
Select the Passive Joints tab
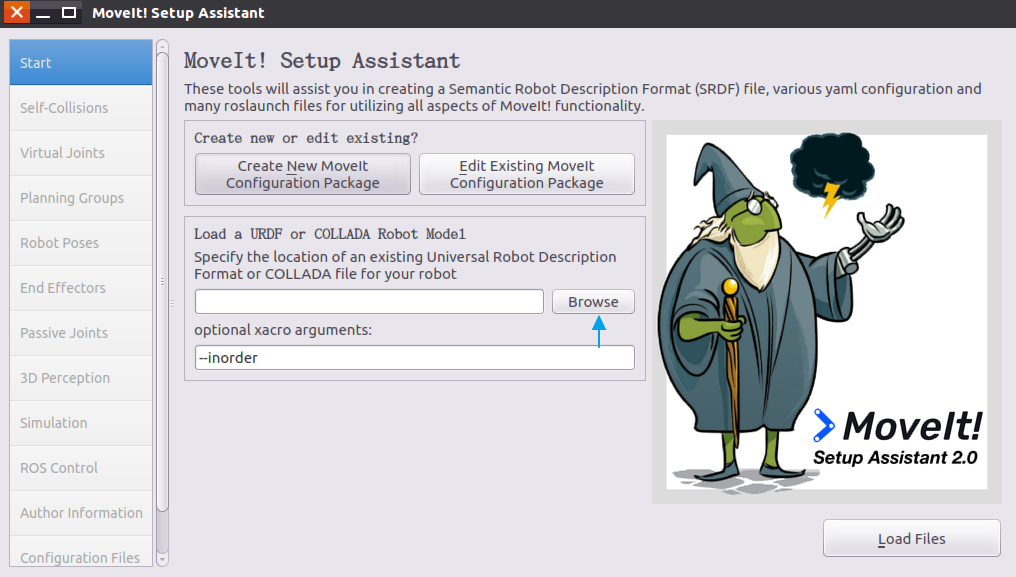click(x=81, y=333)
